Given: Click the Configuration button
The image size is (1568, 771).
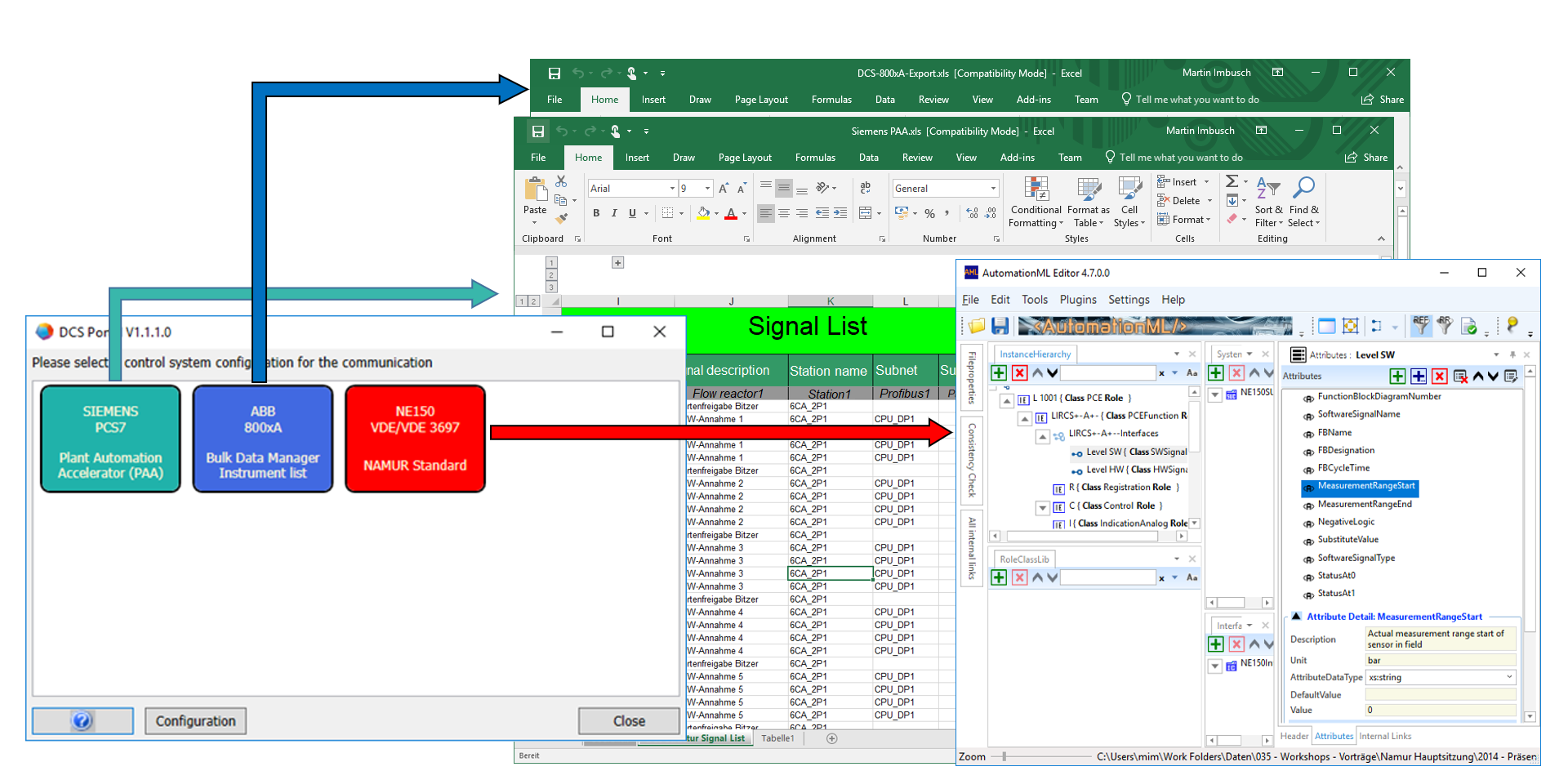Looking at the screenshot, I should [195, 720].
